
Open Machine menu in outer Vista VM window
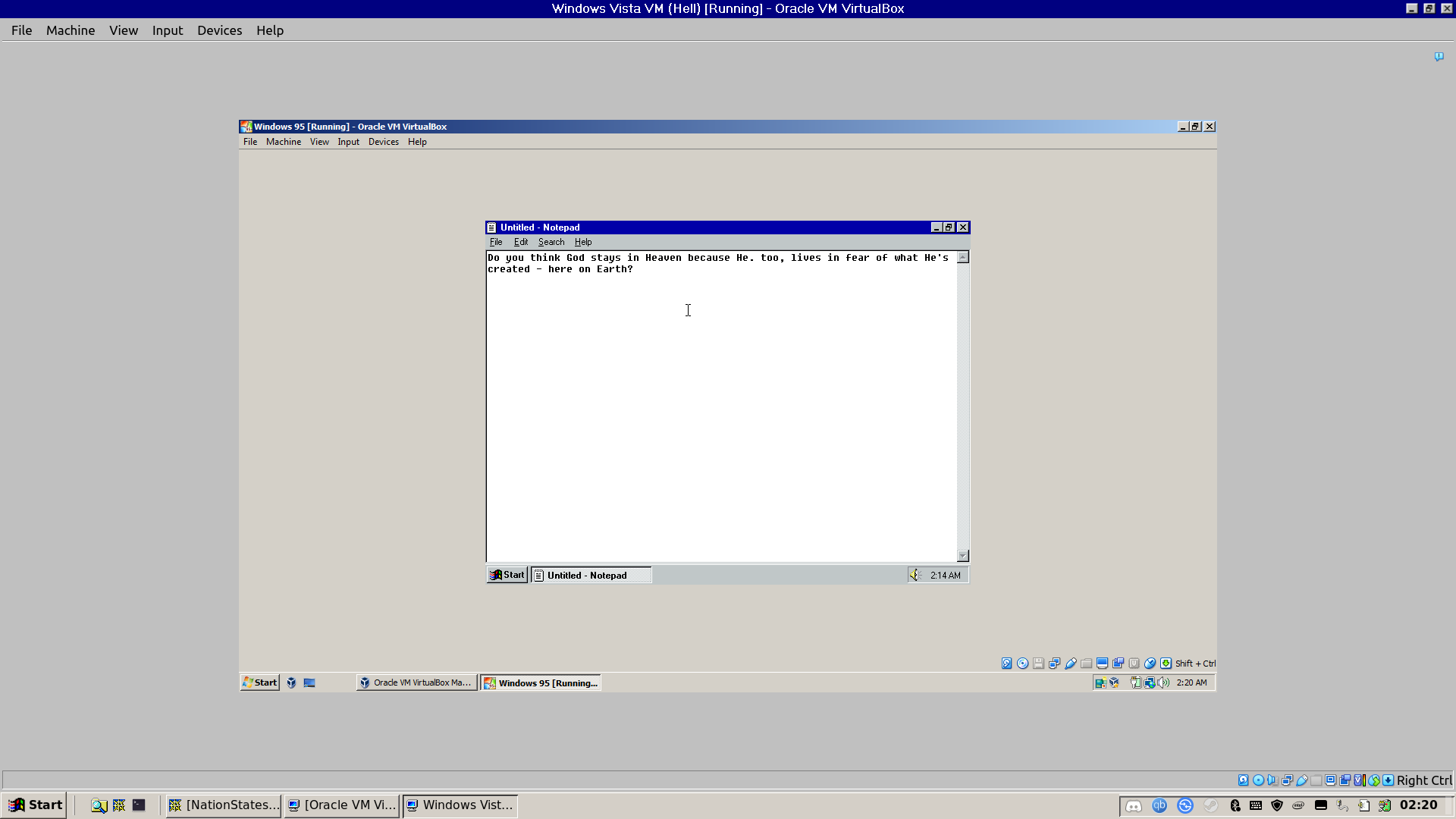point(71,30)
